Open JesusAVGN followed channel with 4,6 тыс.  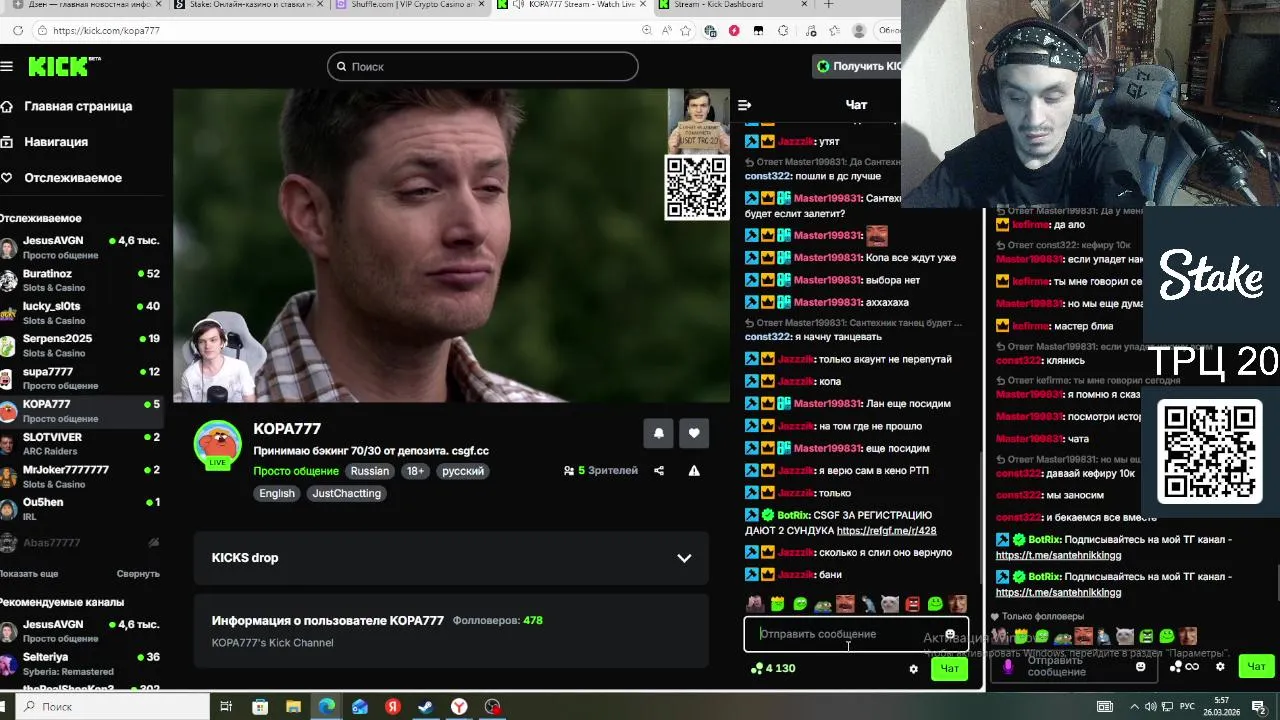(x=80, y=247)
